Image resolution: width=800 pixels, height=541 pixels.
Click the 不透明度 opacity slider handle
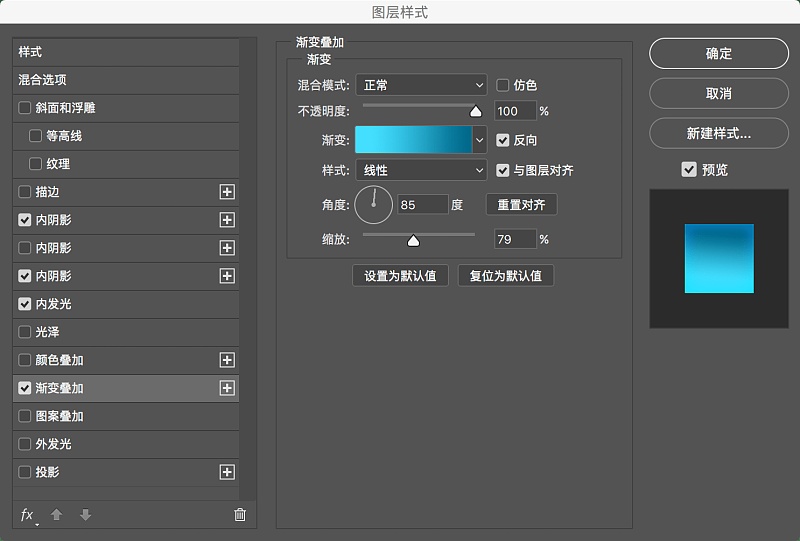click(x=476, y=111)
